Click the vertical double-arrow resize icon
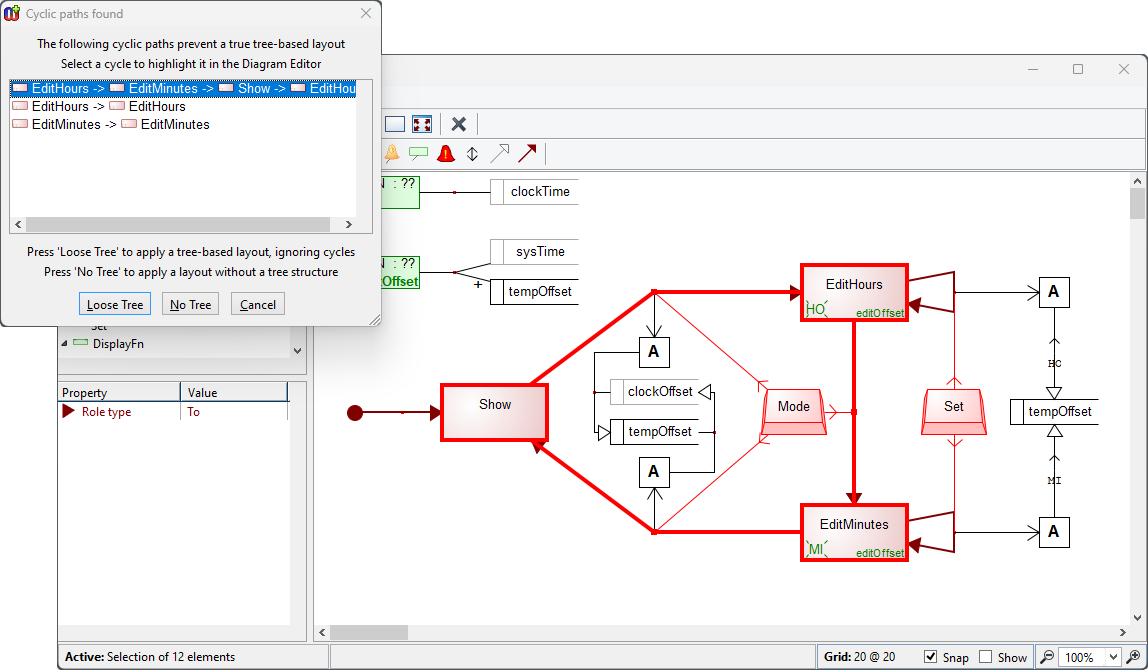The height and width of the screenshot is (670, 1148). click(x=471, y=152)
